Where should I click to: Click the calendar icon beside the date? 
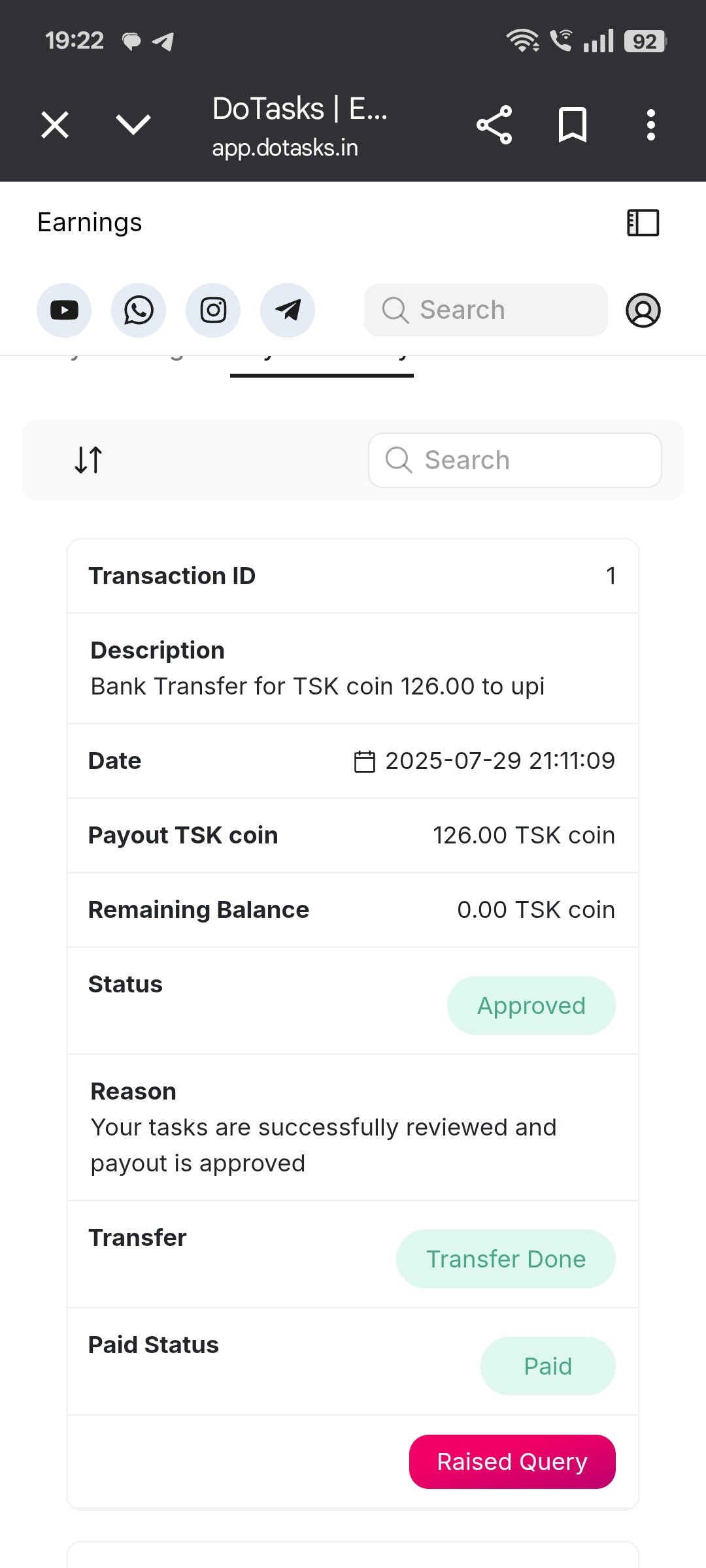[365, 762]
